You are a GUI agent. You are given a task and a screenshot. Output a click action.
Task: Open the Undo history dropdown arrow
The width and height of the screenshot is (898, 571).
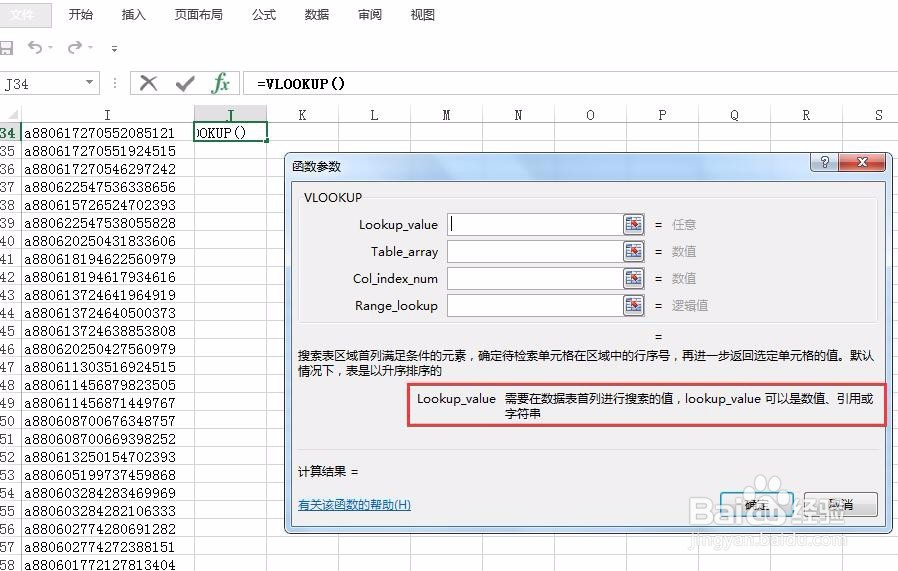click(x=50, y=48)
